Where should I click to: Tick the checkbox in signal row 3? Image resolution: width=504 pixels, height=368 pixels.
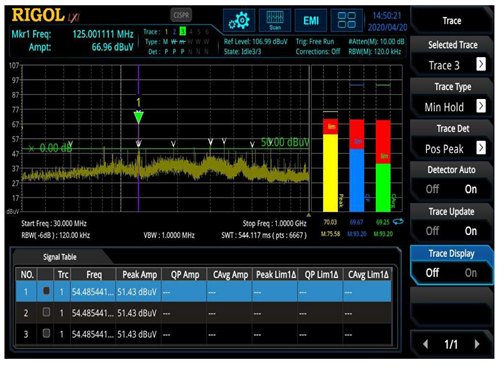click(x=46, y=333)
